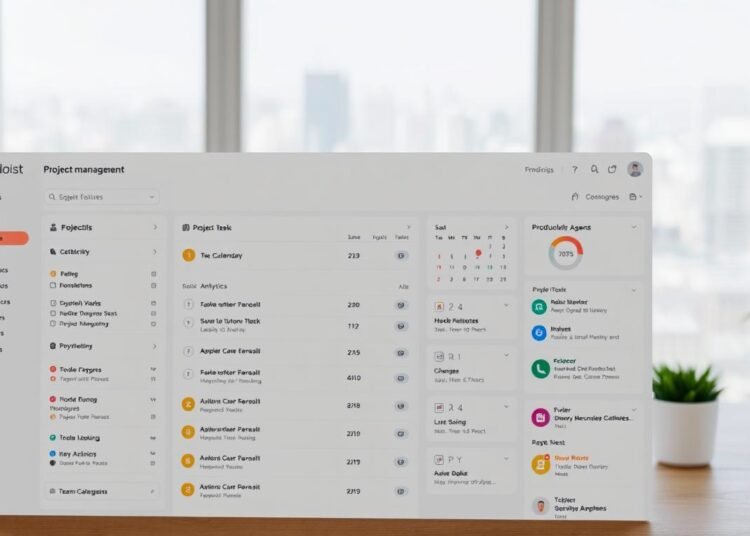Viewport: 750px width, 536px height.
Task: Go to next month in the calendar
Action: [507, 227]
